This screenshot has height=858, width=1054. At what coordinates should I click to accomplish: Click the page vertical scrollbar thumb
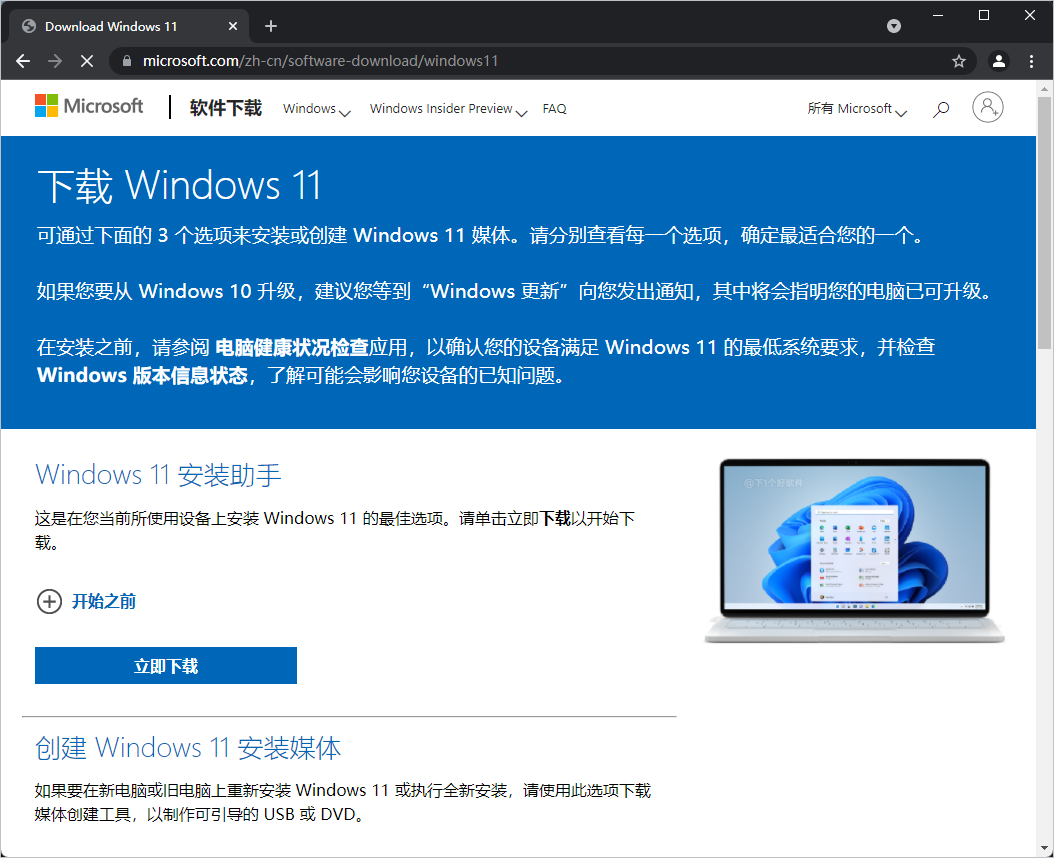[1044, 223]
